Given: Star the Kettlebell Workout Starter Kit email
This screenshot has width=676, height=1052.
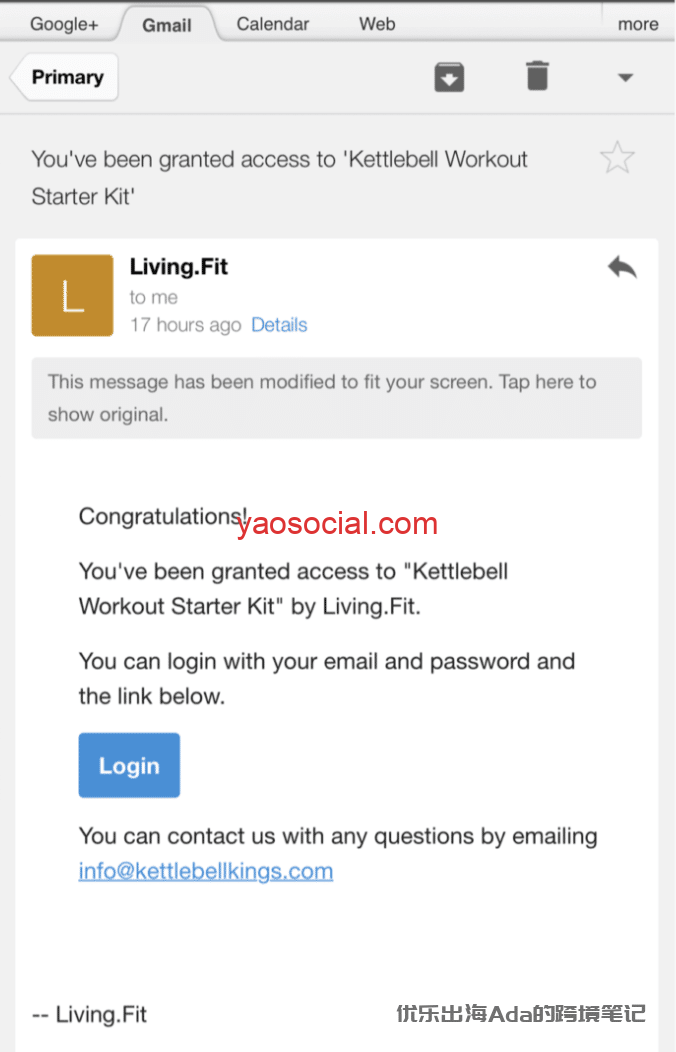Looking at the screenshot, I should click(x=616, y=158).
